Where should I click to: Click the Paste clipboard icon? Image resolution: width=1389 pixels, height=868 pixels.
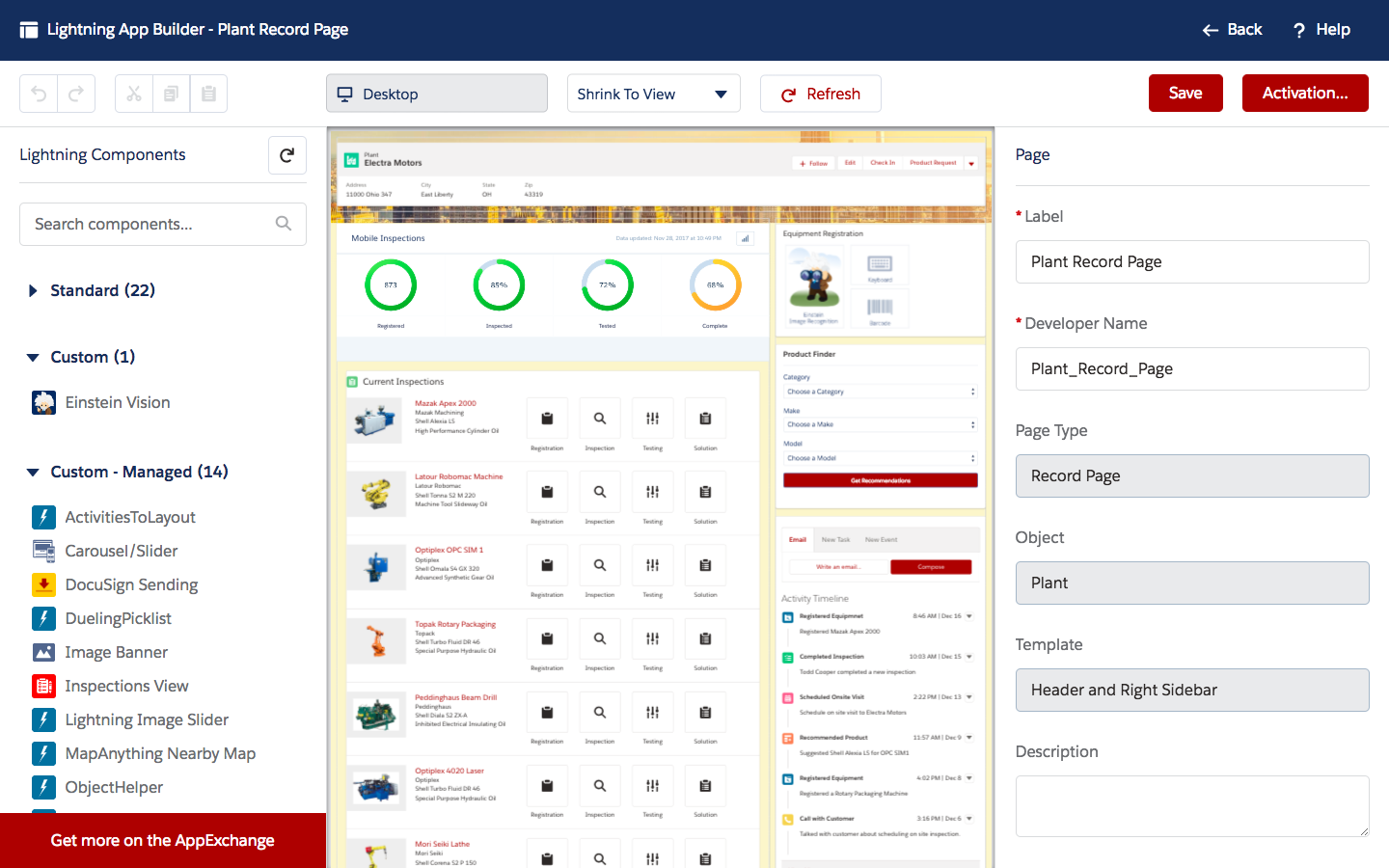click(x=208, y=94)
